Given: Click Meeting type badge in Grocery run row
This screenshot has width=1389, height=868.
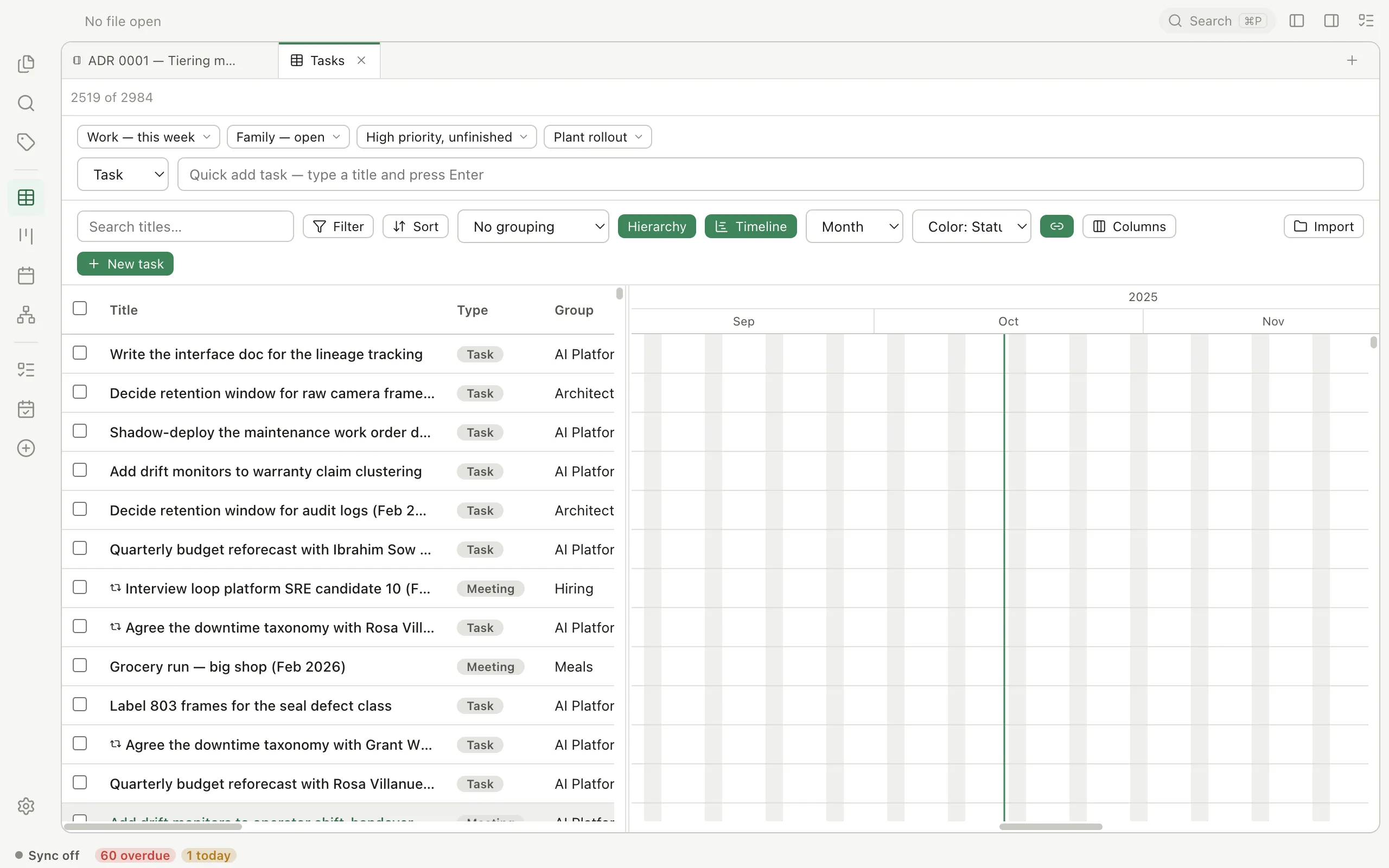Looking at the screenshot, I should 490,667.
